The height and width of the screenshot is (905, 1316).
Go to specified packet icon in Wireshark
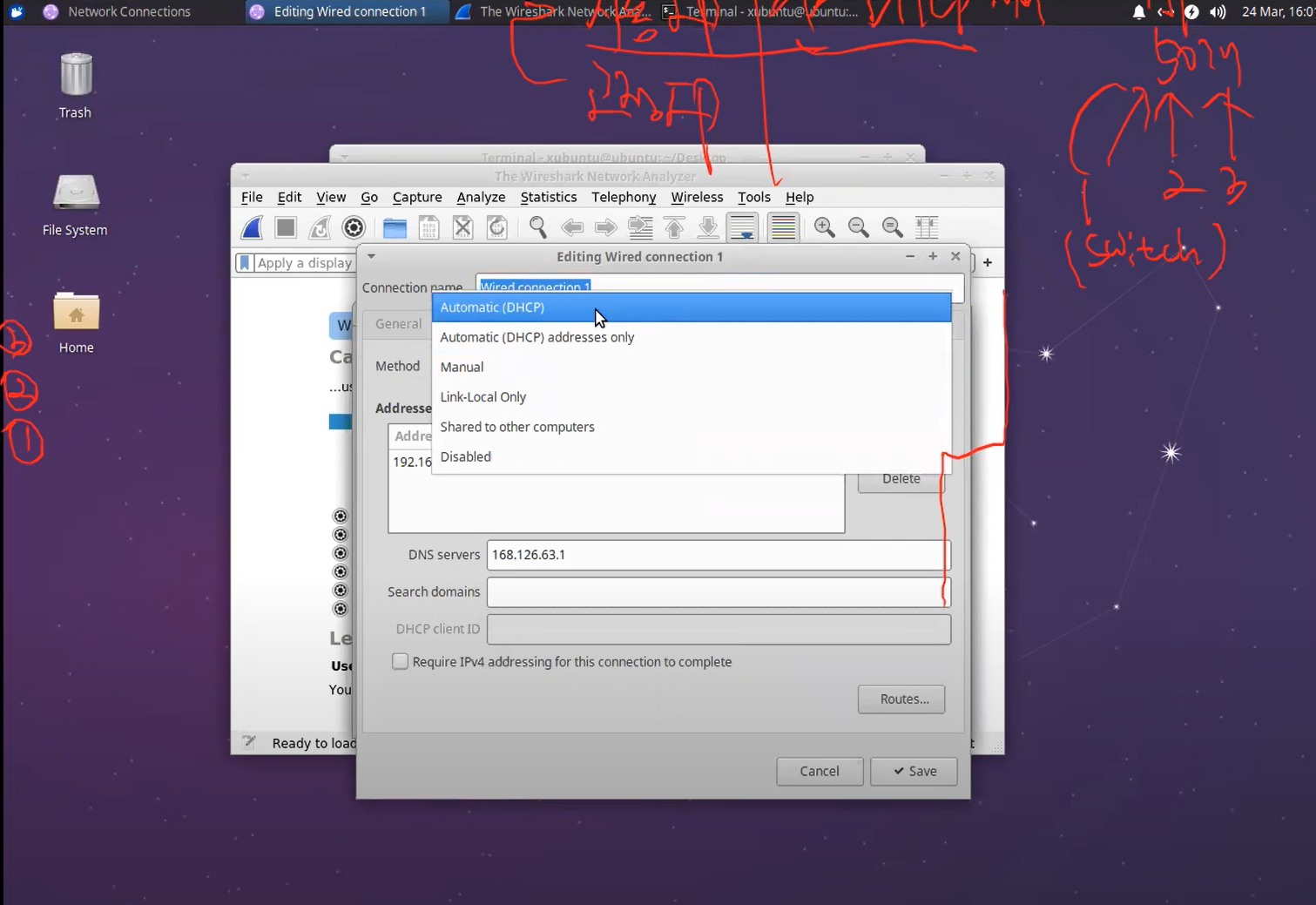click(640, 227)
